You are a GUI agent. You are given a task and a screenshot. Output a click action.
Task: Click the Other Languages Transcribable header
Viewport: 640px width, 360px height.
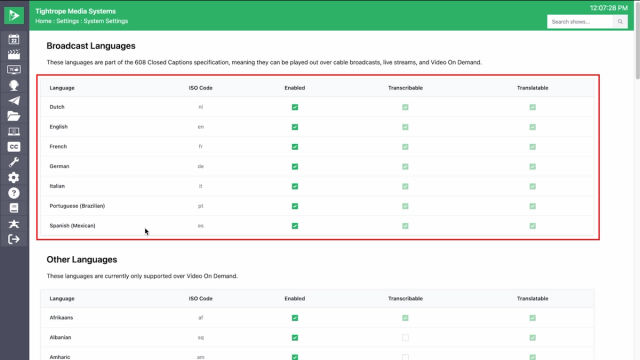405,298
